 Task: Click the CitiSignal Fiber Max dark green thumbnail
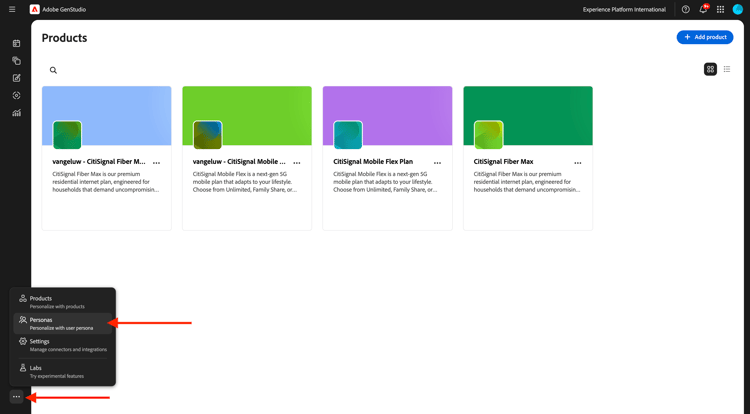click(x=528, y=116)
